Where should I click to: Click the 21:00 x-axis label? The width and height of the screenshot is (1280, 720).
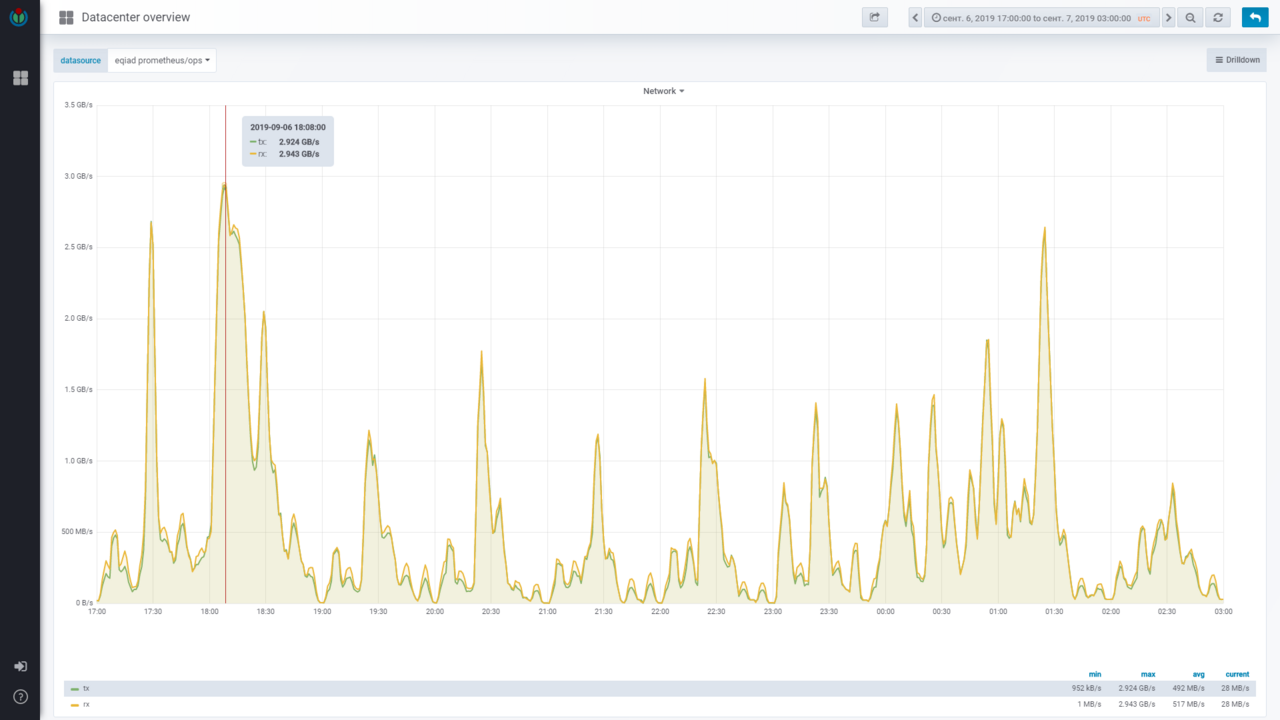click(547, 610)
